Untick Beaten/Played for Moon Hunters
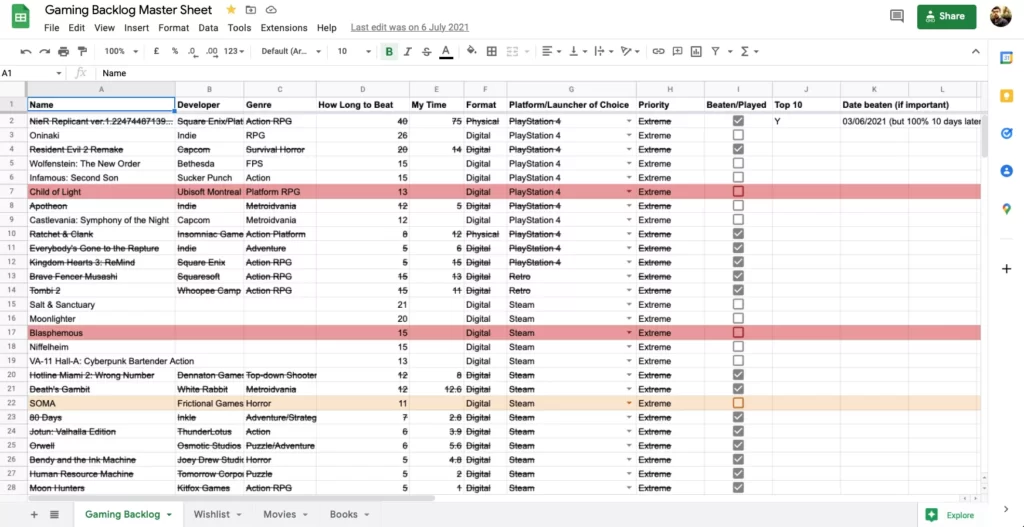Image resolution: width=1024 pixels, height=527 pixels. coord(738,488)
